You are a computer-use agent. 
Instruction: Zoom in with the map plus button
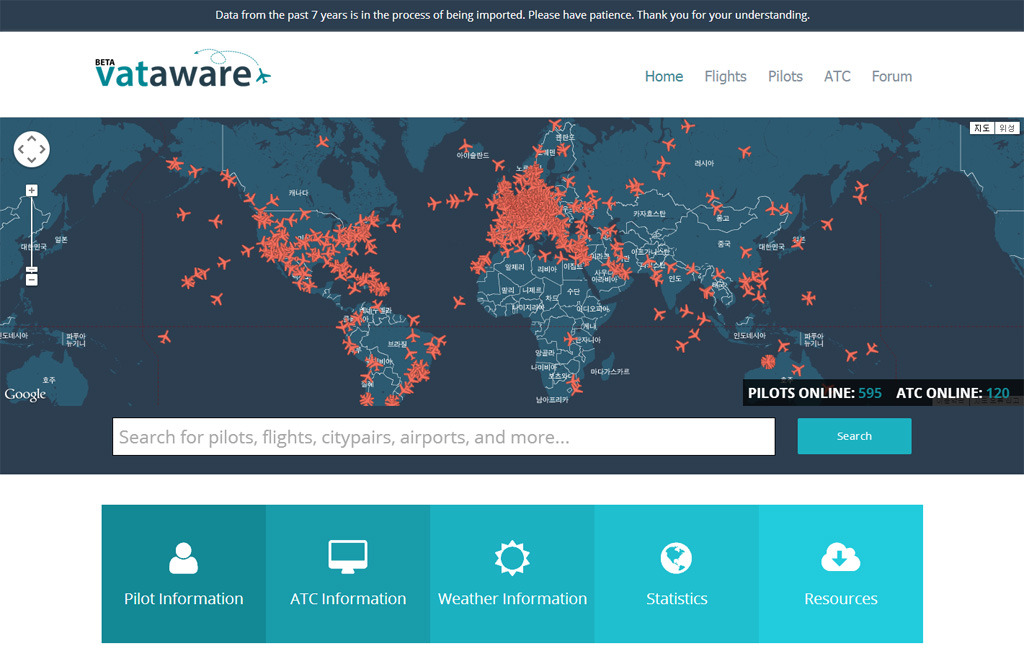click(x=32, y=190)
